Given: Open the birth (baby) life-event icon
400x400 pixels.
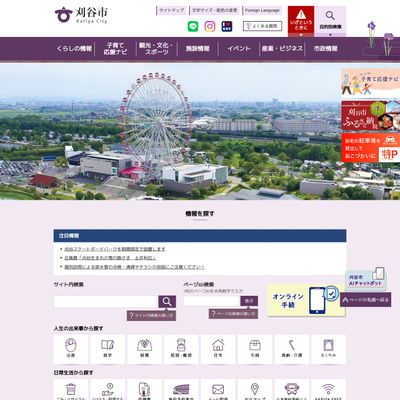Looking at the screenshot, I should [71, 349].
